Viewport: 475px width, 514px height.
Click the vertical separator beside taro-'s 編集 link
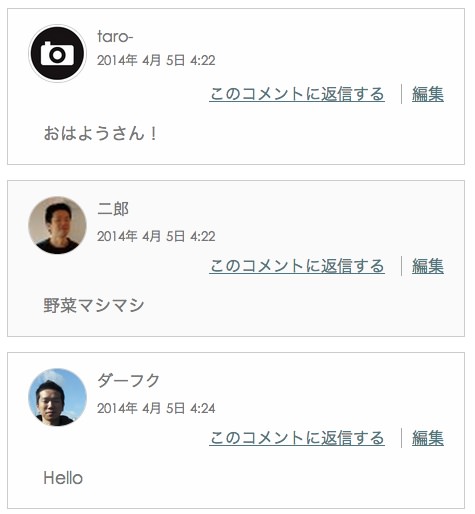tap(401, 94)
